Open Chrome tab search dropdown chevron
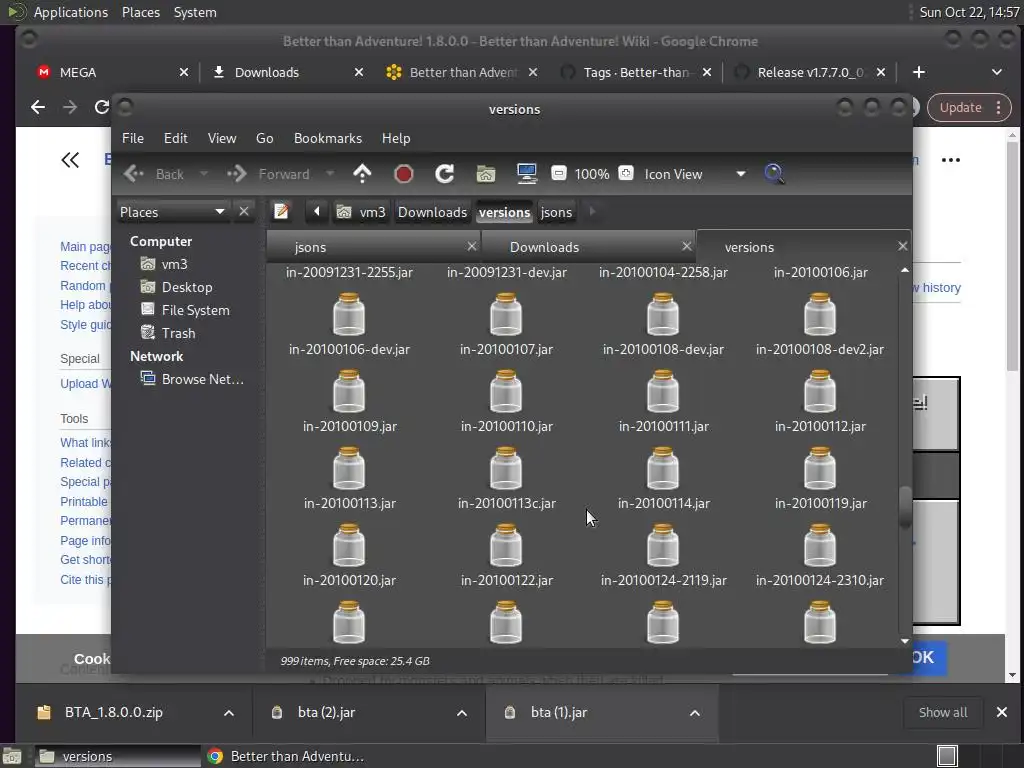Image resolution: width=1024 pixels, height=768 pixels. coord(997,72)
